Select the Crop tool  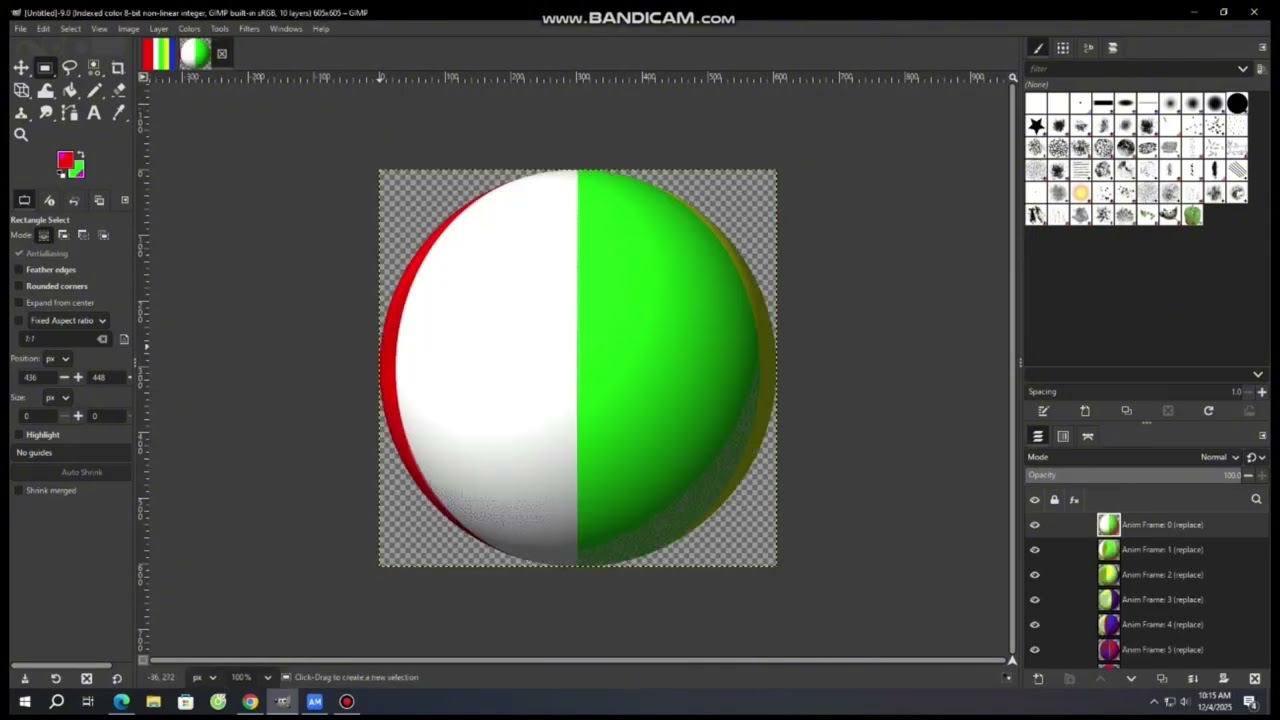pyautogui.click(x=118, y=68)
